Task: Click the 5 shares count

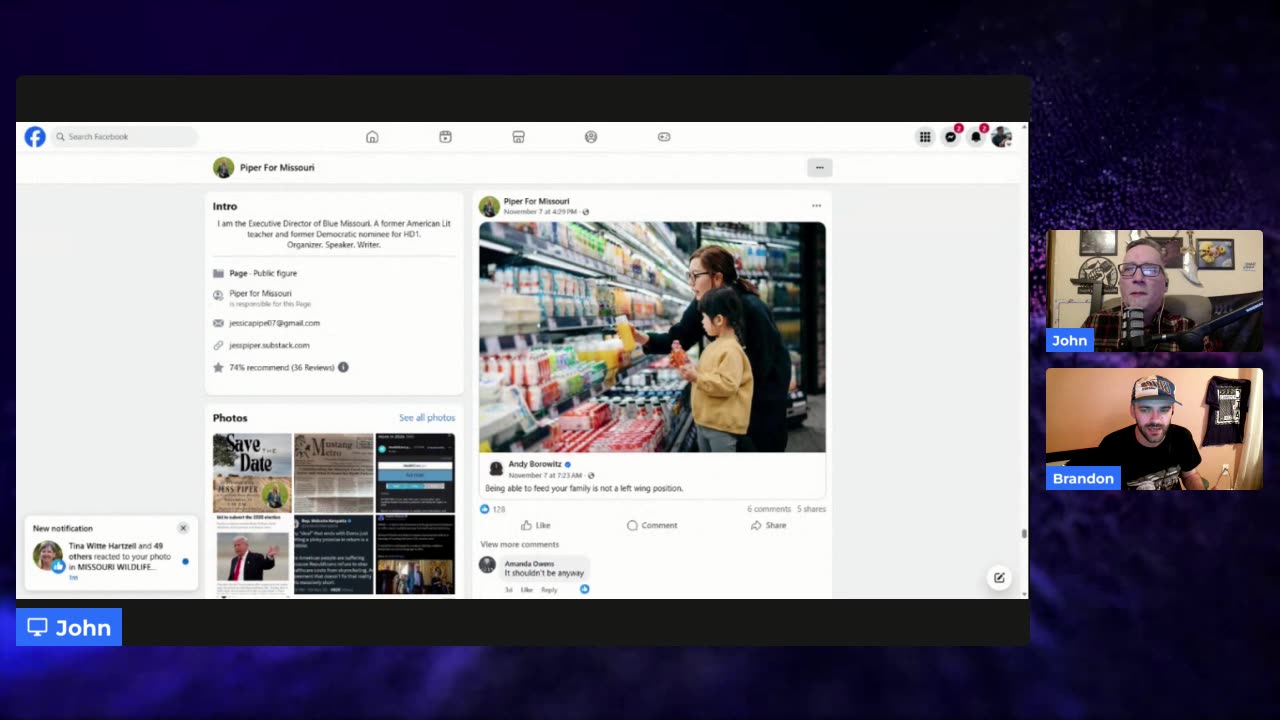Action: (x=811, y=509)
